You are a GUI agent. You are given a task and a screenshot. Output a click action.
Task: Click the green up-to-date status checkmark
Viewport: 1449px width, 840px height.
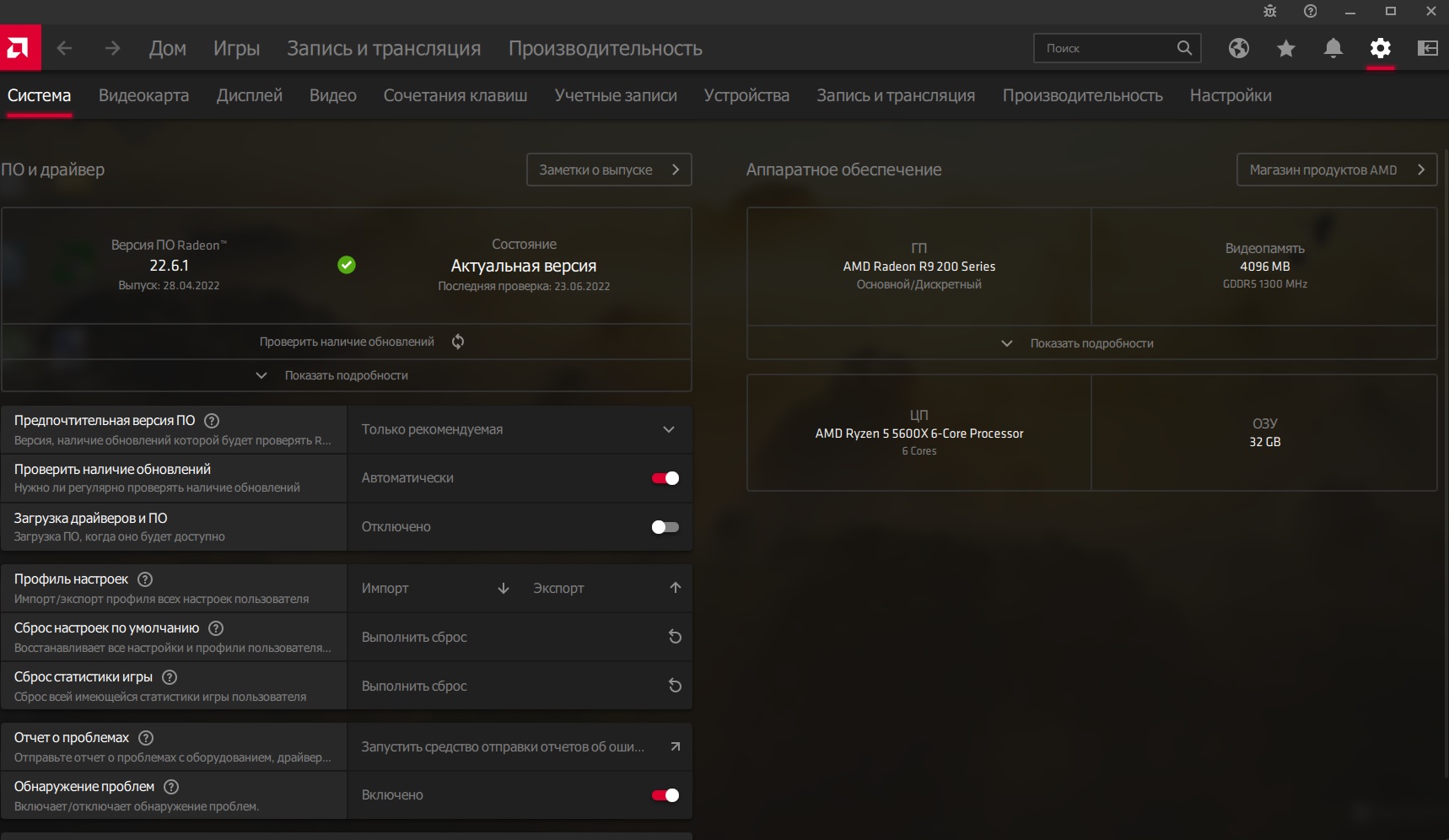coord(347,265)
